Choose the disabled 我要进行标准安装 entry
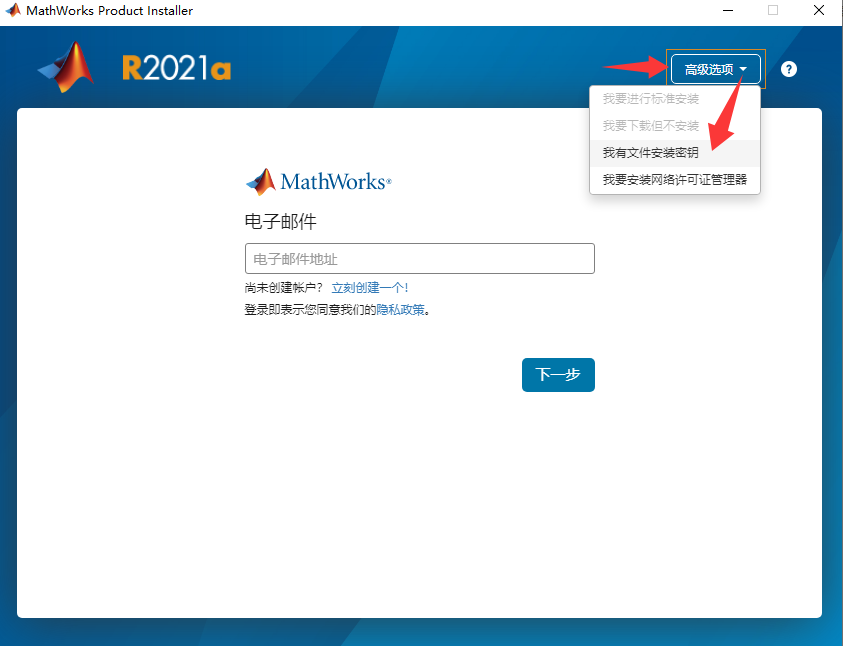Image resolution: width=843 pixels, height=646 pixels. tap(649, 99)
